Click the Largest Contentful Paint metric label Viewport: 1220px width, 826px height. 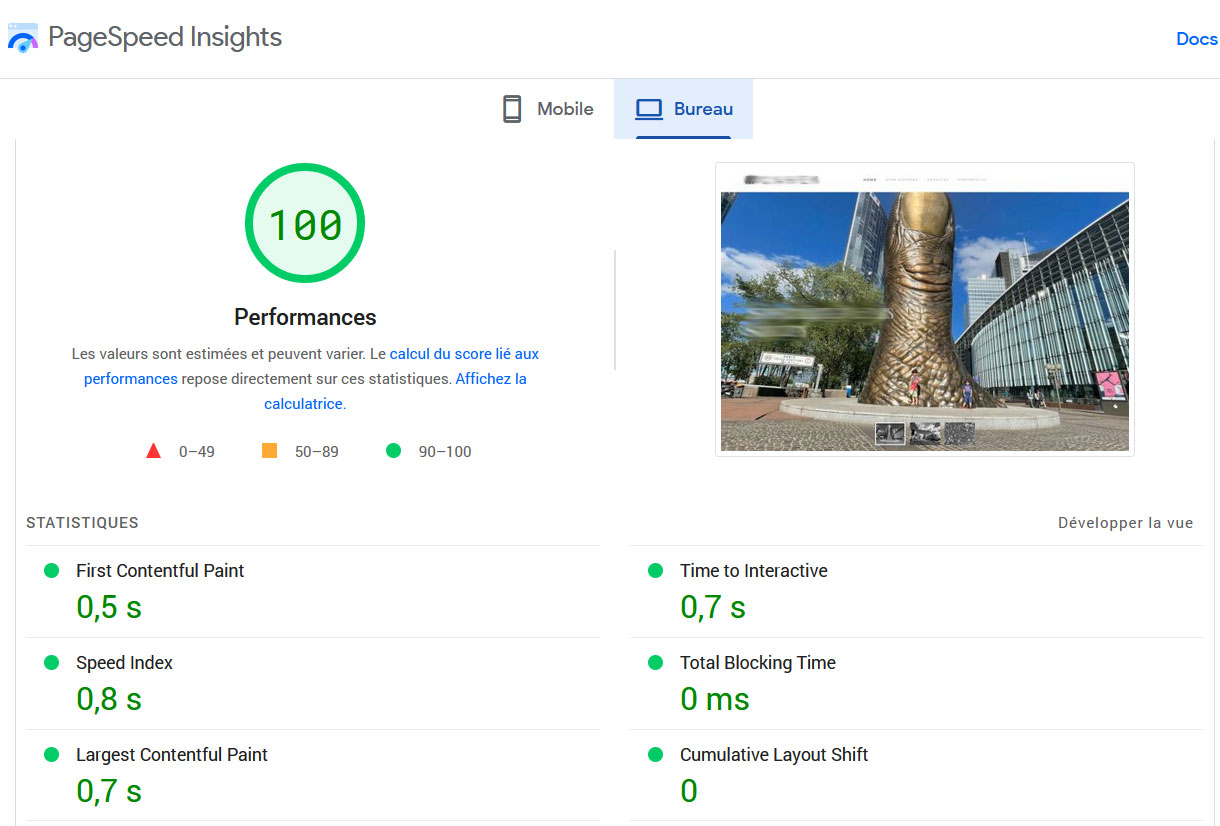coord(172,755)
